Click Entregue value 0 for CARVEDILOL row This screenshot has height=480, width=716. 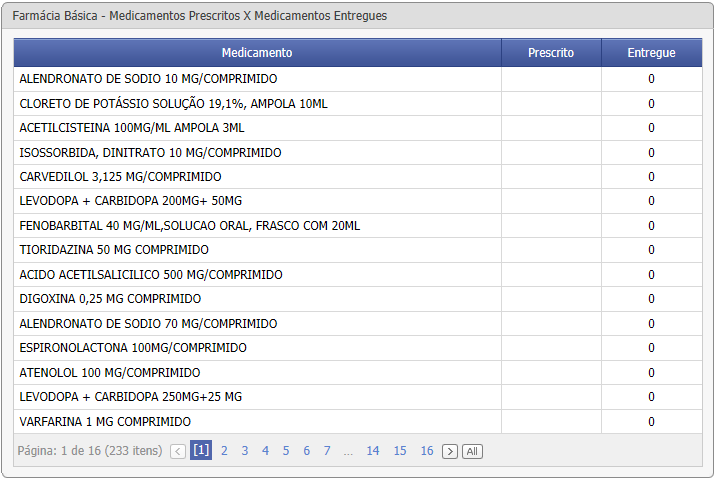pos(652,177)
